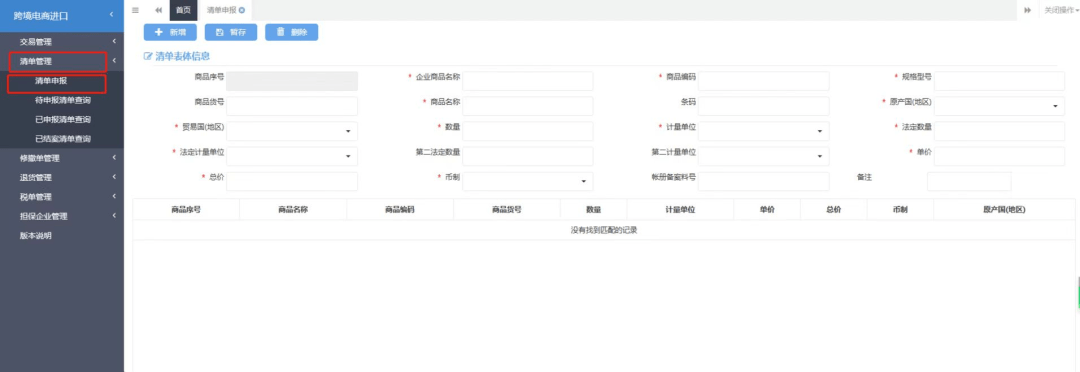Click the 商品编码 table column header
This screenshot has width=1080, height=372.
399,209
